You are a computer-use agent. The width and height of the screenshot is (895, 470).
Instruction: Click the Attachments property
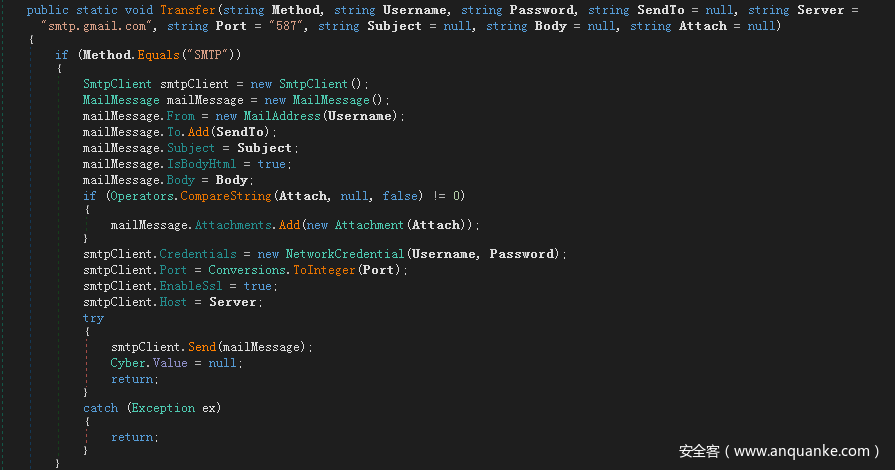pos(231,226)
